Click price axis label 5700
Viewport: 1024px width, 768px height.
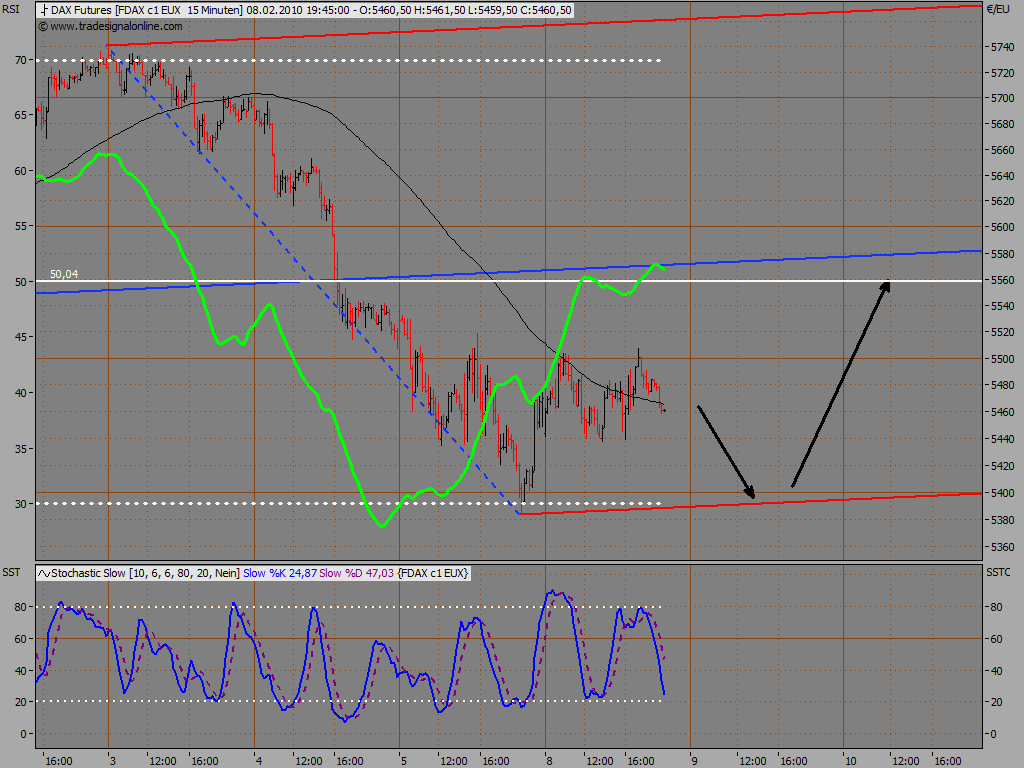click(1002, 98)
